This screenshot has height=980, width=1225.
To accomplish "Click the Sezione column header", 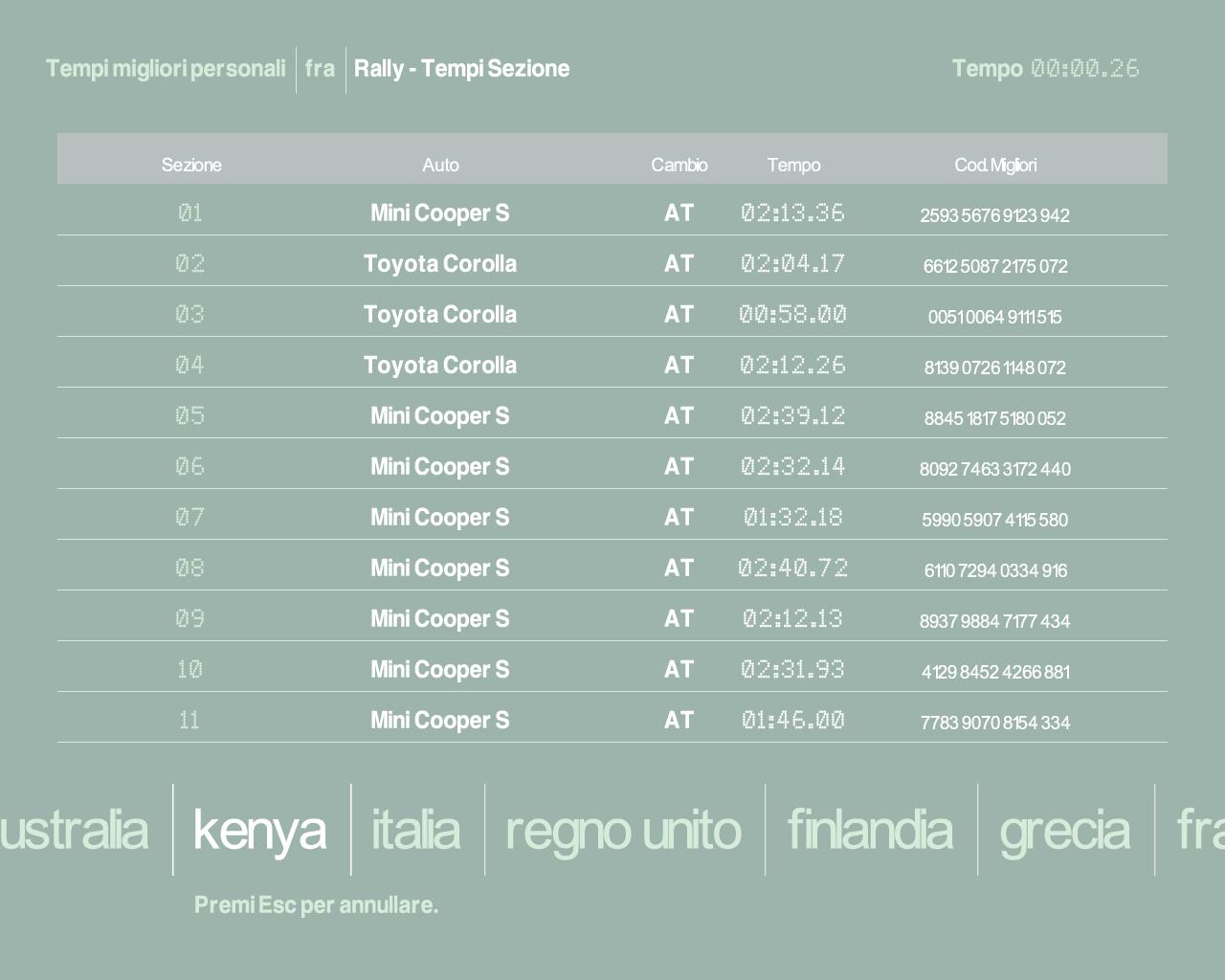I will [x=191, y=165].
